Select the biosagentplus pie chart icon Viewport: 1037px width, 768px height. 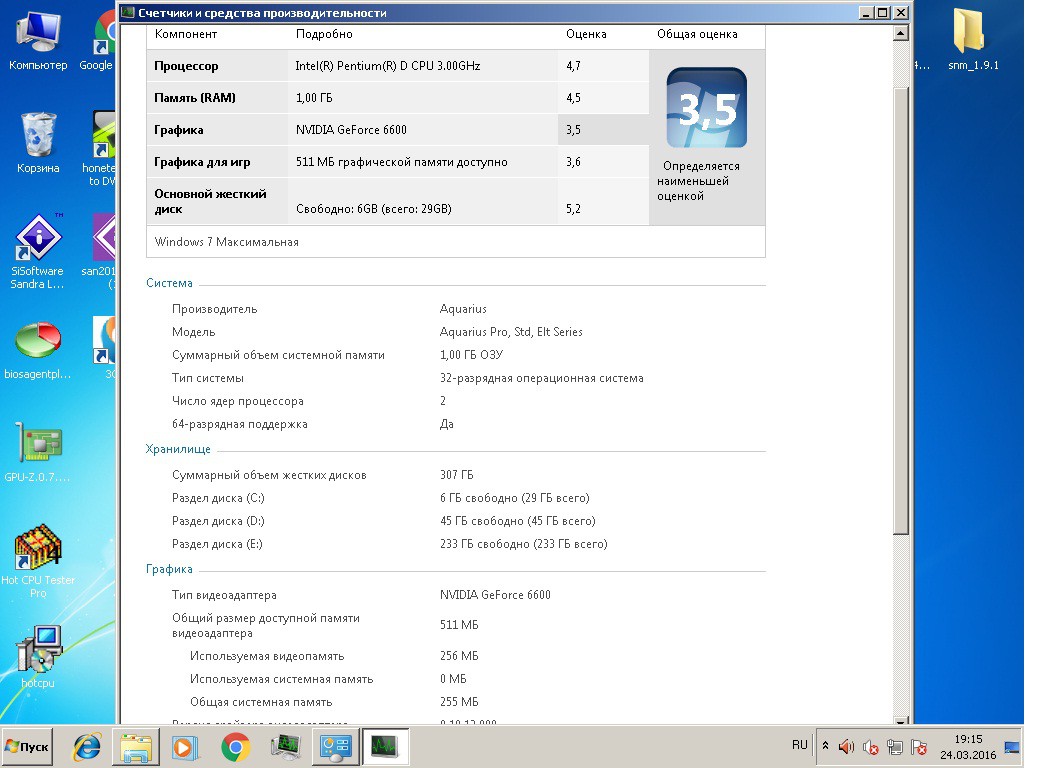click(x=38, y=351)
